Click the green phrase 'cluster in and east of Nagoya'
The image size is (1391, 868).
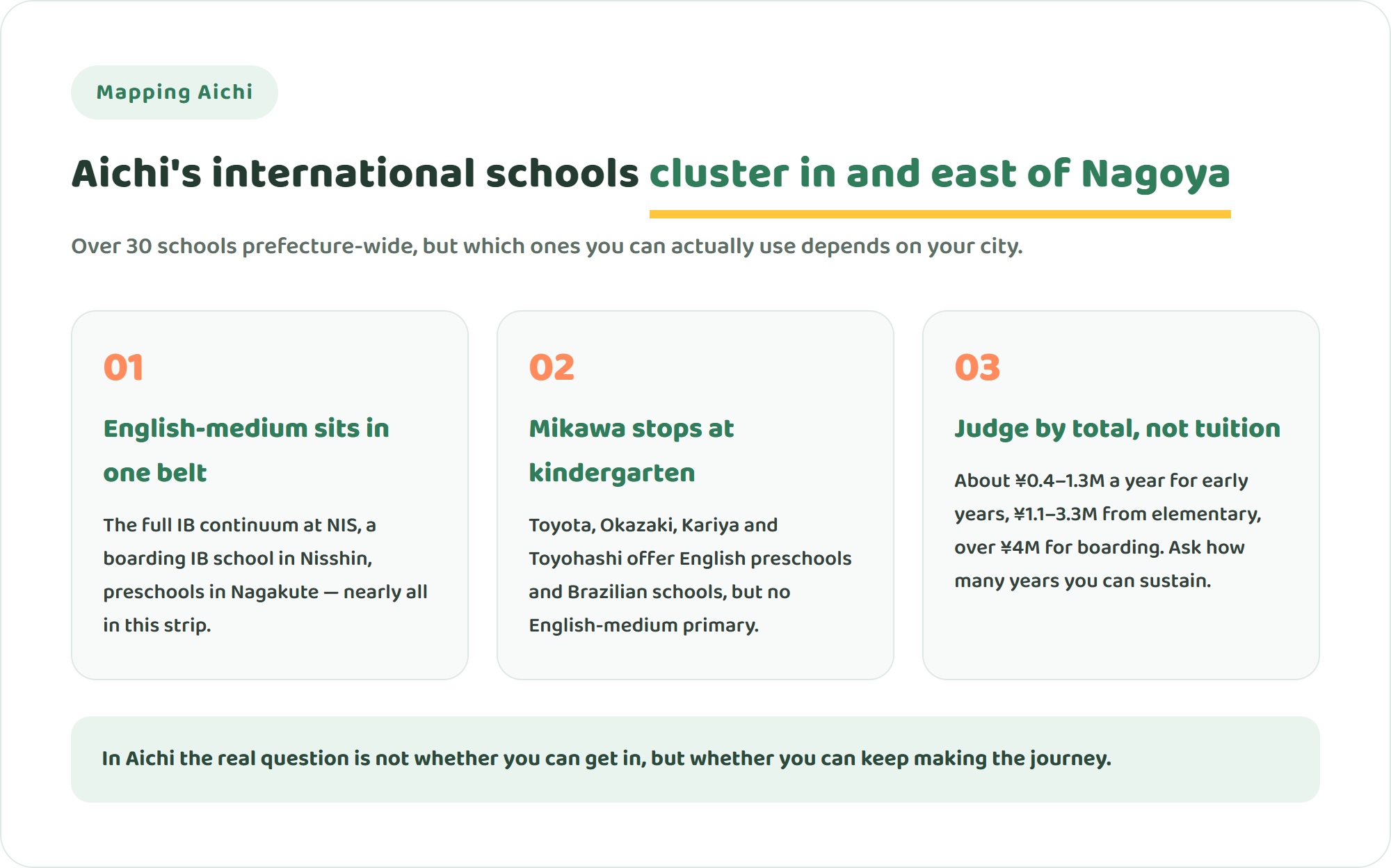940,174
